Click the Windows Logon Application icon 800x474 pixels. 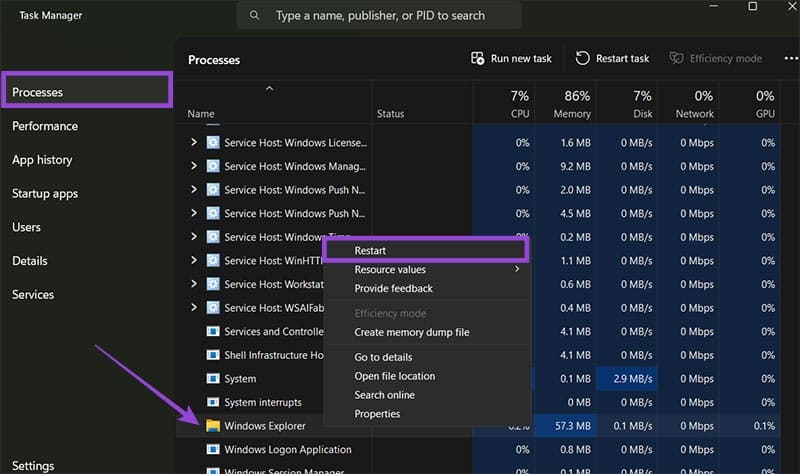coord(213,449)
